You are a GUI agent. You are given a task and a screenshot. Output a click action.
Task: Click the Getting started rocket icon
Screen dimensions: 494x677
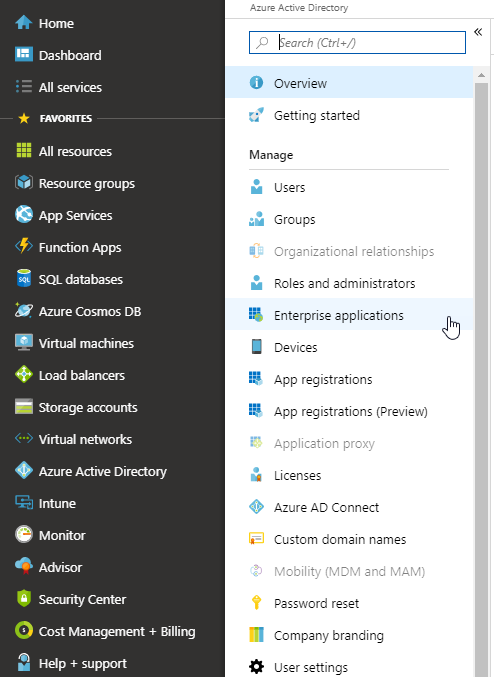tap(256, 115)
